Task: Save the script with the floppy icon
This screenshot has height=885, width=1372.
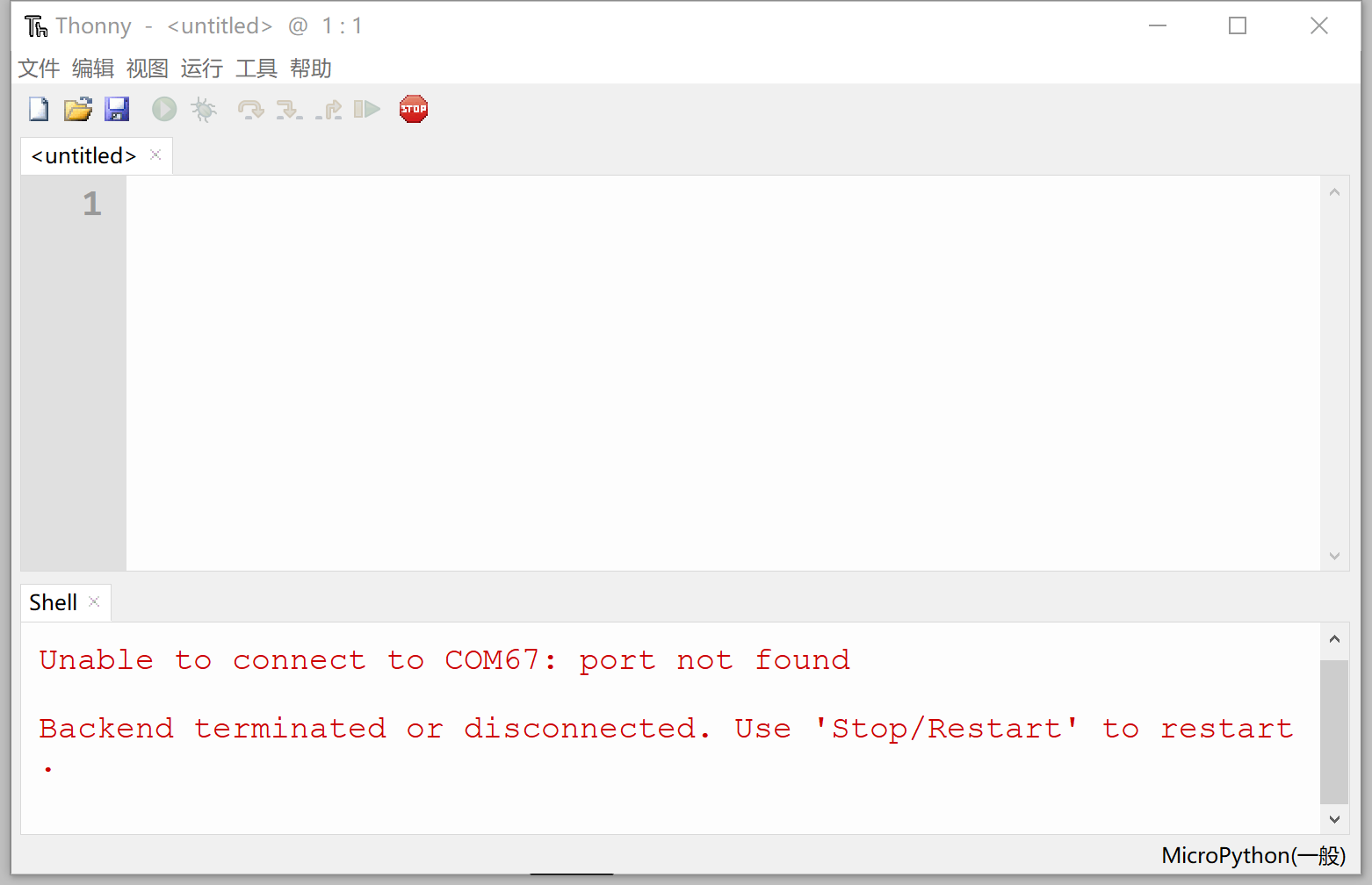Action: [x=117, y=110]
